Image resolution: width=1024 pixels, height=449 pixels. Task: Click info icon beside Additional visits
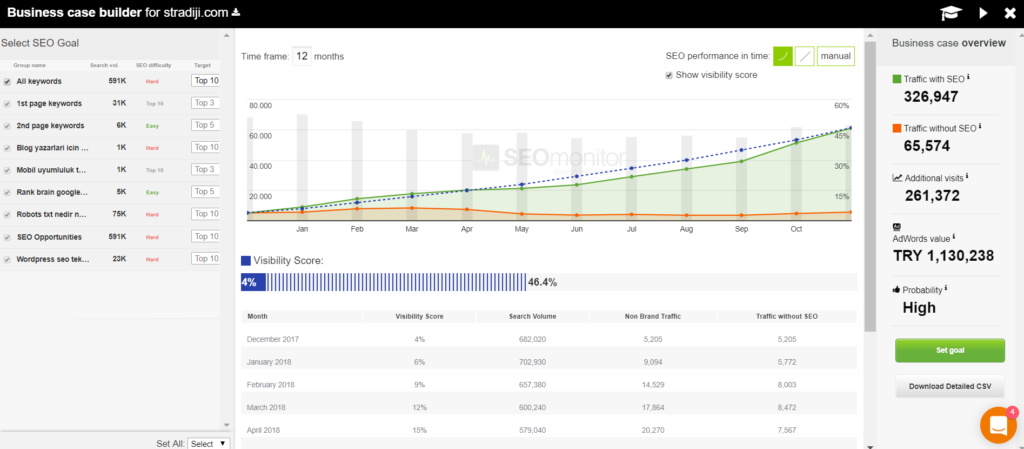(x=967, y=176)
